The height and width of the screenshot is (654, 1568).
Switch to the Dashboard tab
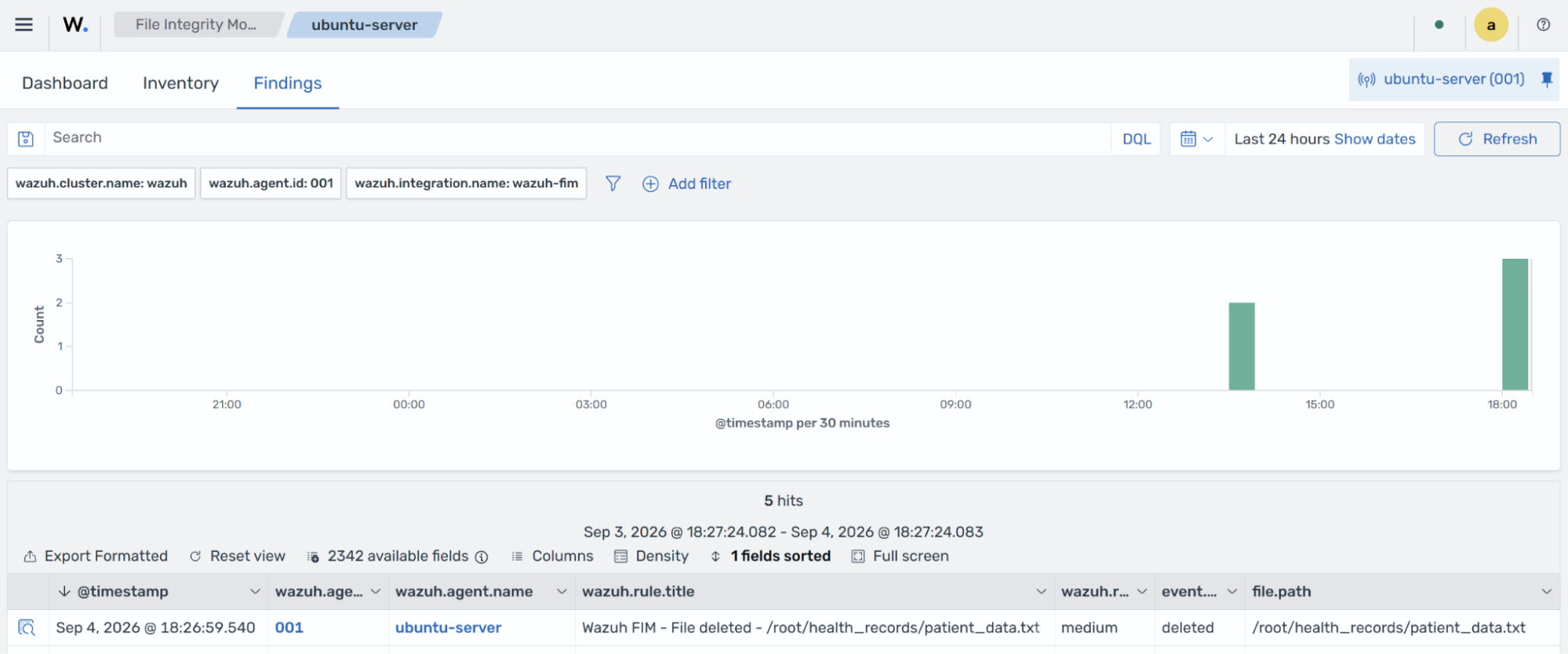(x=65, y=83)
